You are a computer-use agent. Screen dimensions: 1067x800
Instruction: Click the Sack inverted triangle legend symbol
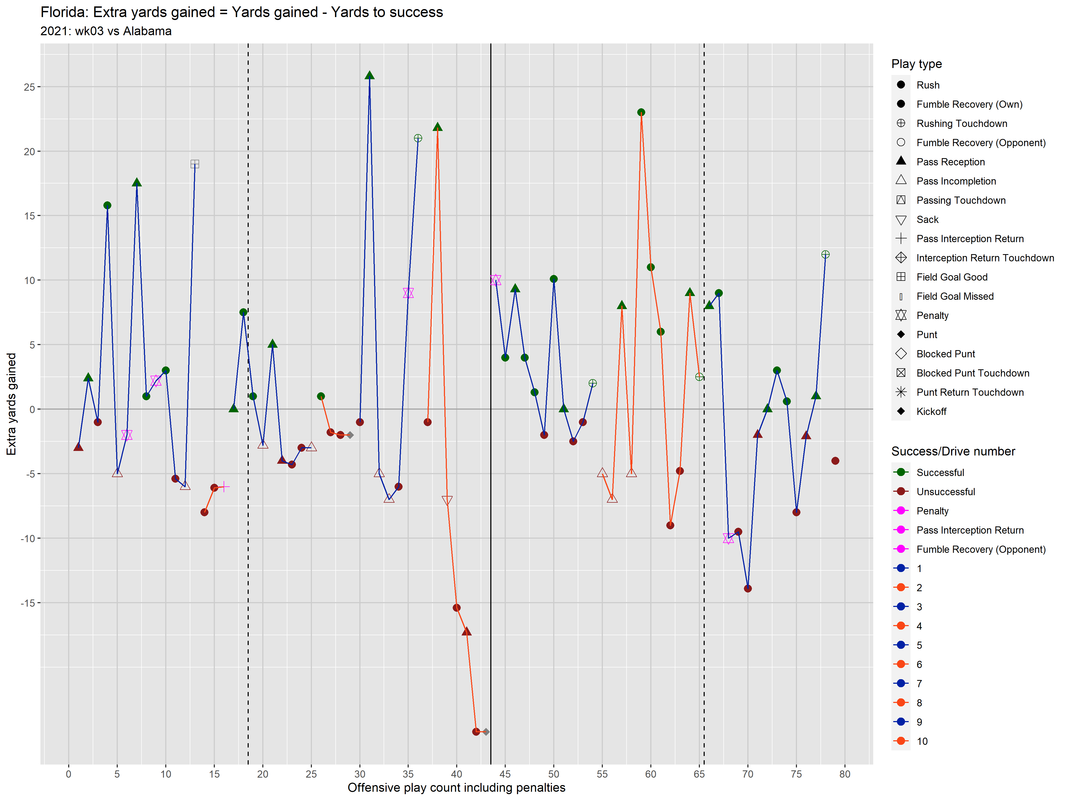(900, 220)
